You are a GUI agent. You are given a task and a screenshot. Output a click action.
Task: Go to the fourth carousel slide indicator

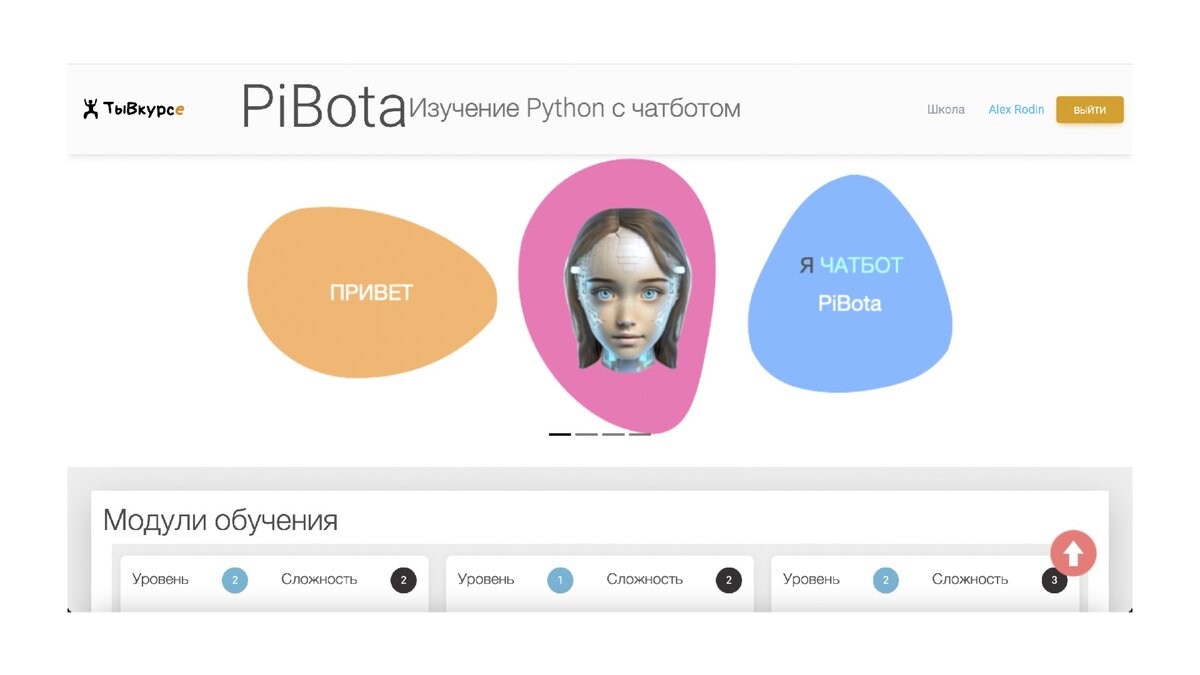coord(640,434)
